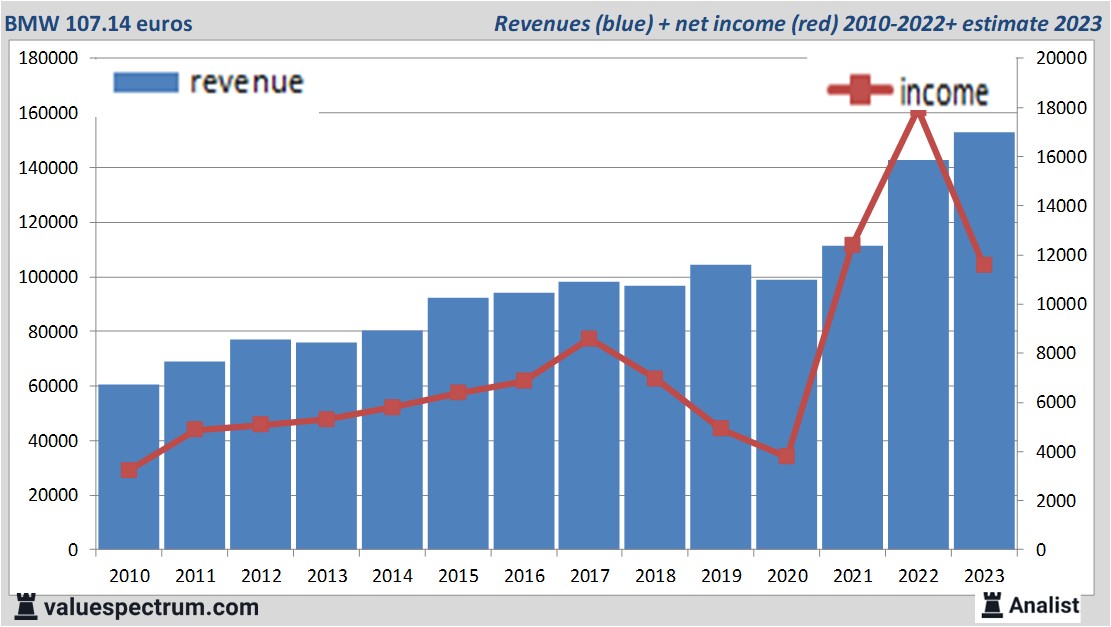Select the 2013 revenue bar
Image resolution: width=1111 pixels, height=627 pixels.
coord(327,446)
